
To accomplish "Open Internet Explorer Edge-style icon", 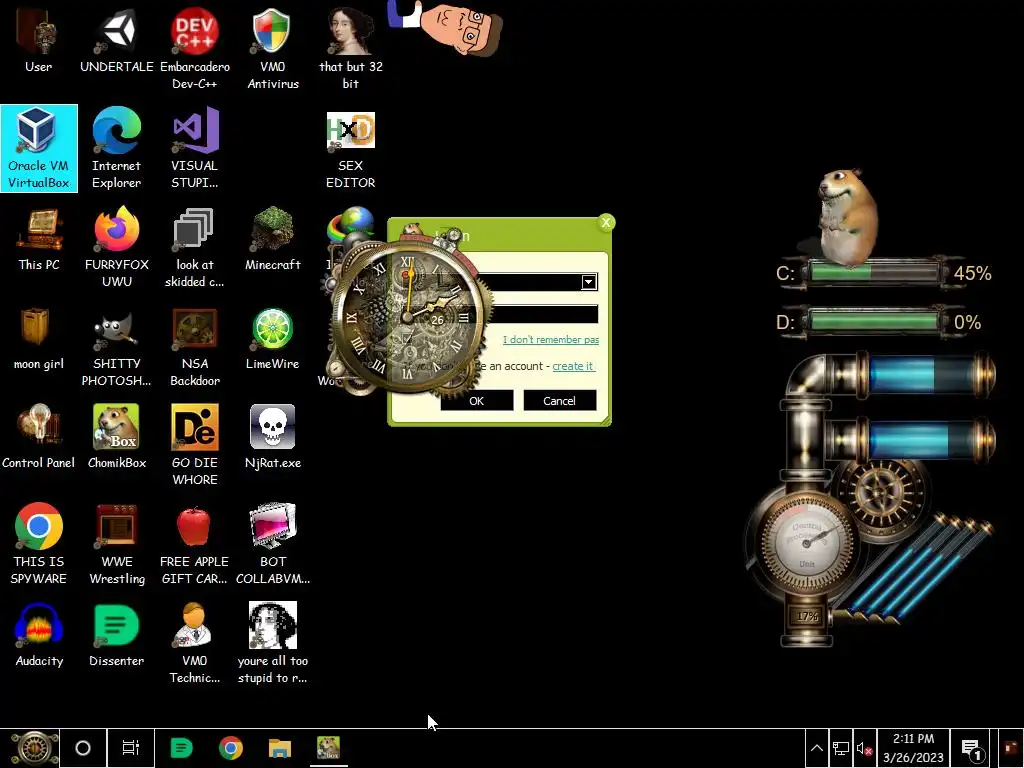I will point(117,148).
